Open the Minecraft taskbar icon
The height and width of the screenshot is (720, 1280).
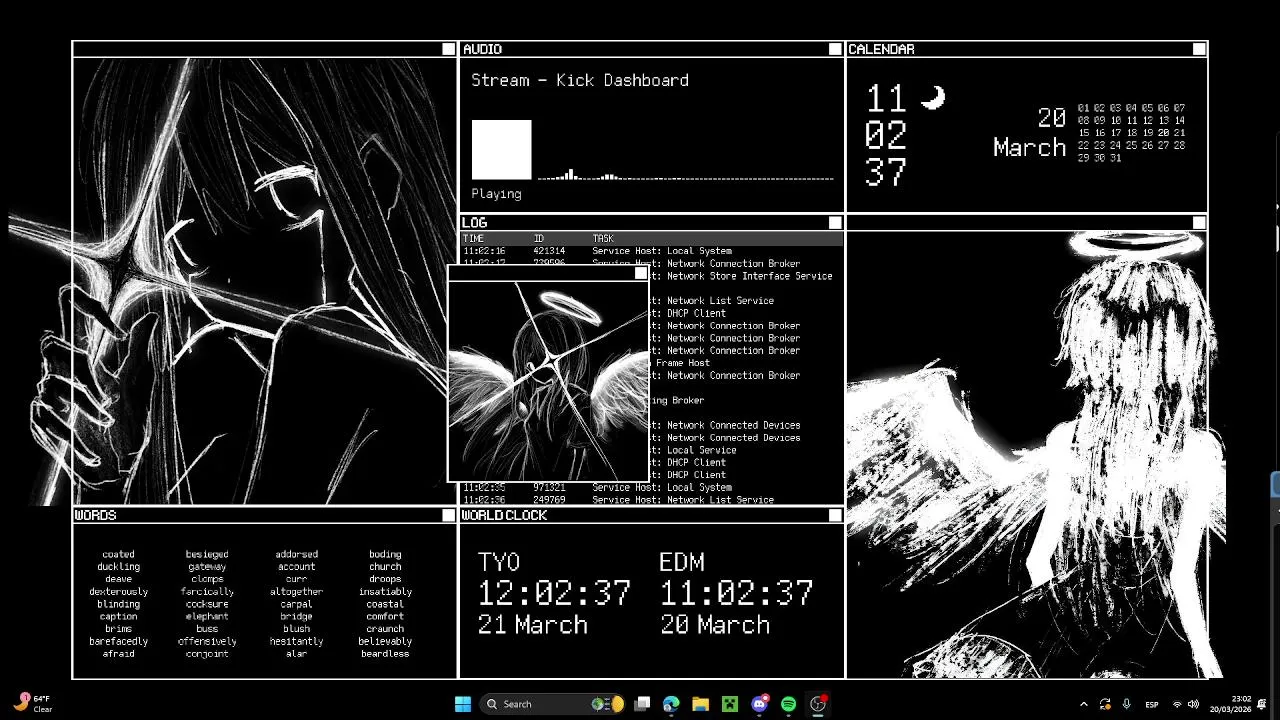click(x=730, y=704)
